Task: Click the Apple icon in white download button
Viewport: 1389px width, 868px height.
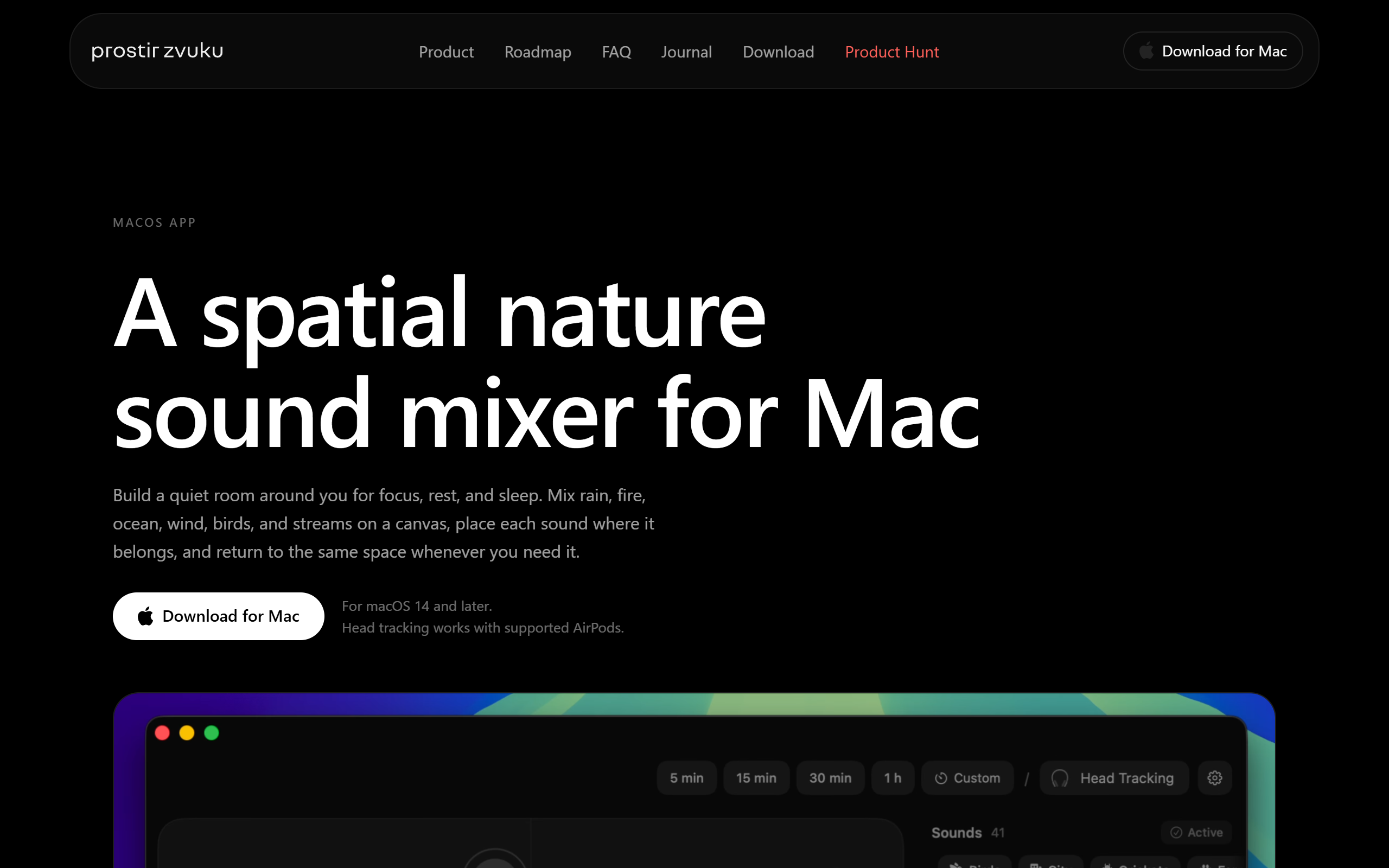Action: (x=145, y=616)
